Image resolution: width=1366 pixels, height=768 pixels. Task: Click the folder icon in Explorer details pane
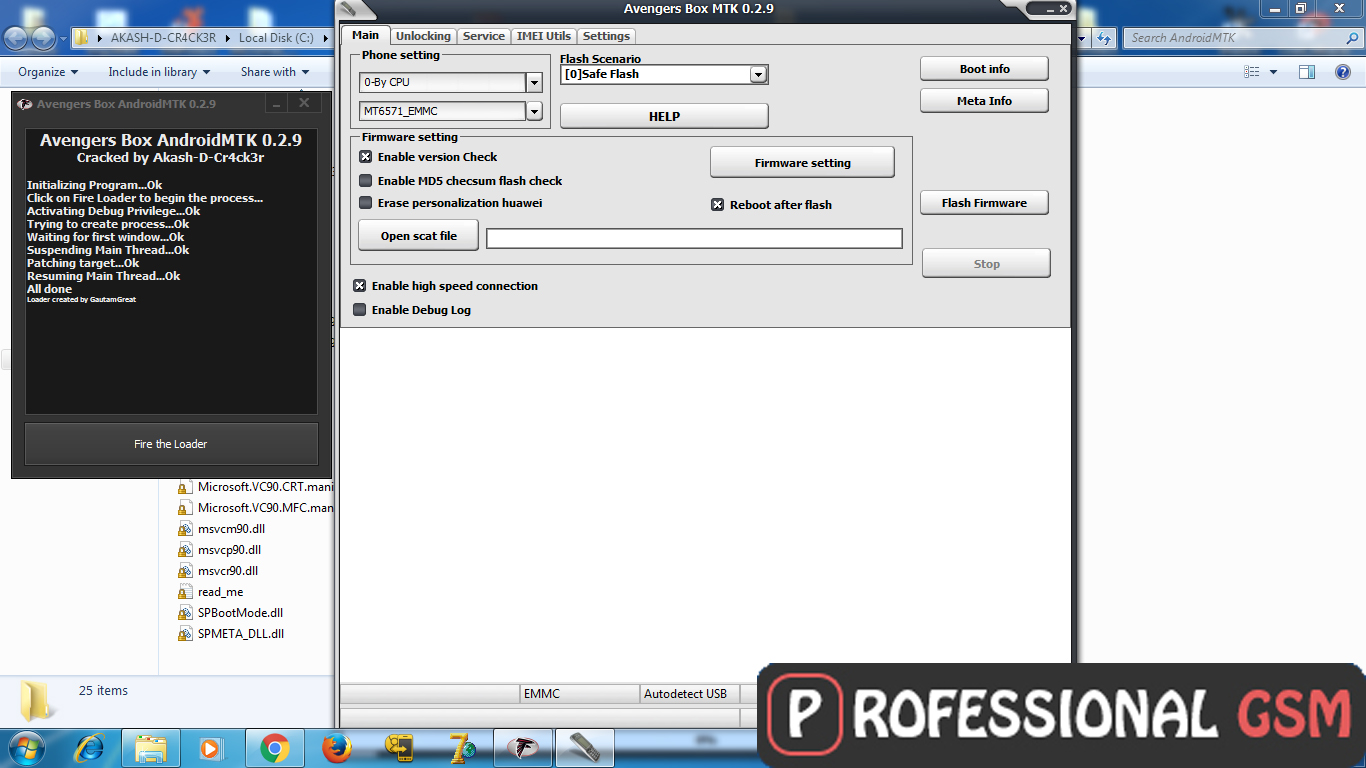click(x=38, y=700)
